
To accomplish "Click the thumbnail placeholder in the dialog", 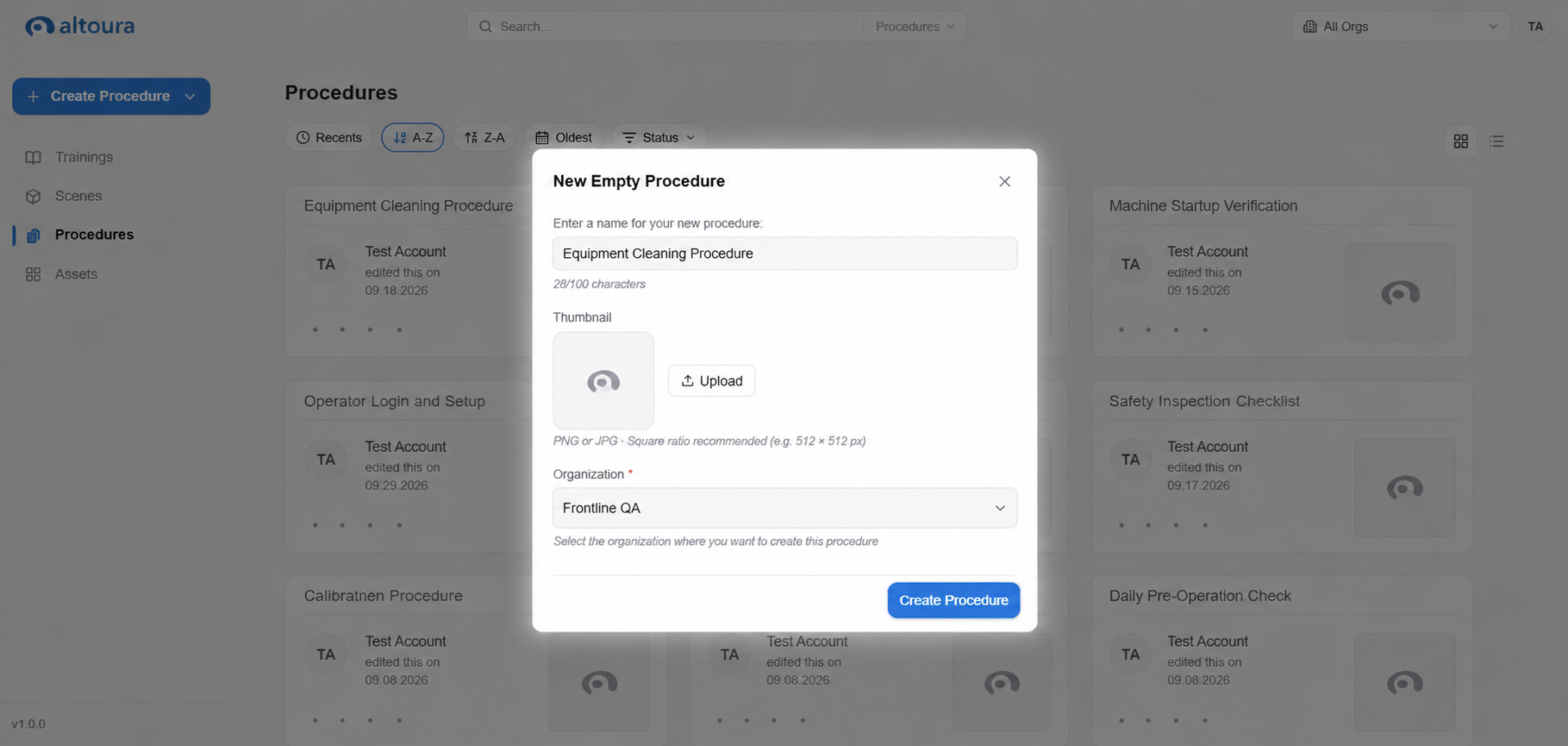I will (x=603, y=380).
